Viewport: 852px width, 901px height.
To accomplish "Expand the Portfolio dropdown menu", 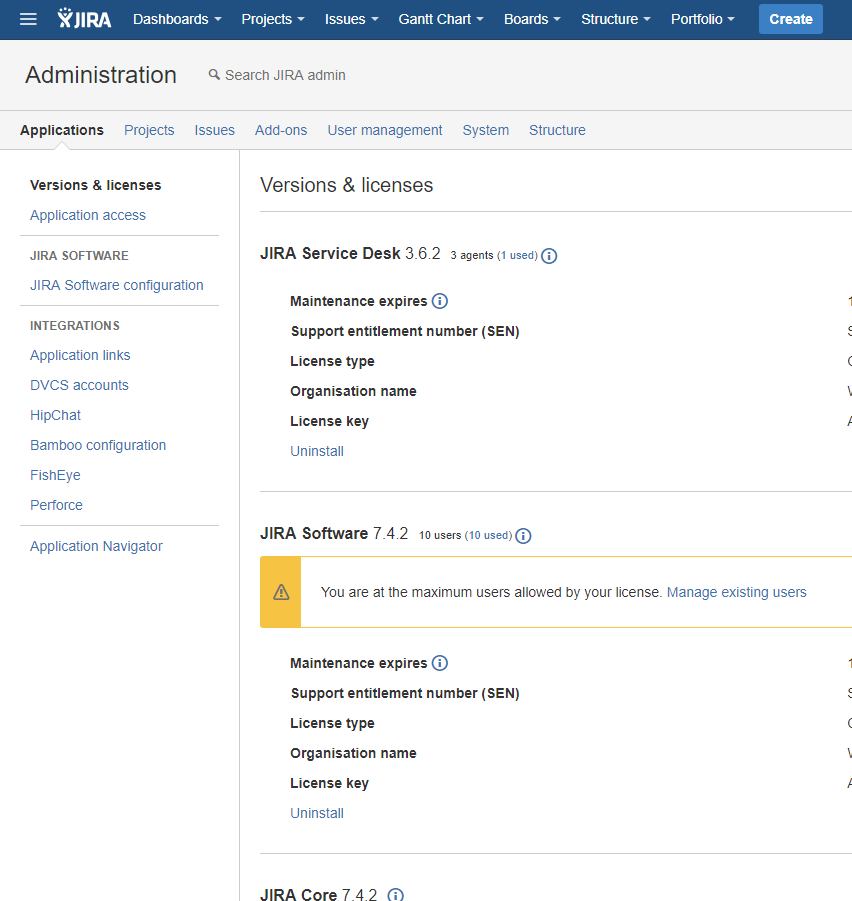I will pos(703,19).
